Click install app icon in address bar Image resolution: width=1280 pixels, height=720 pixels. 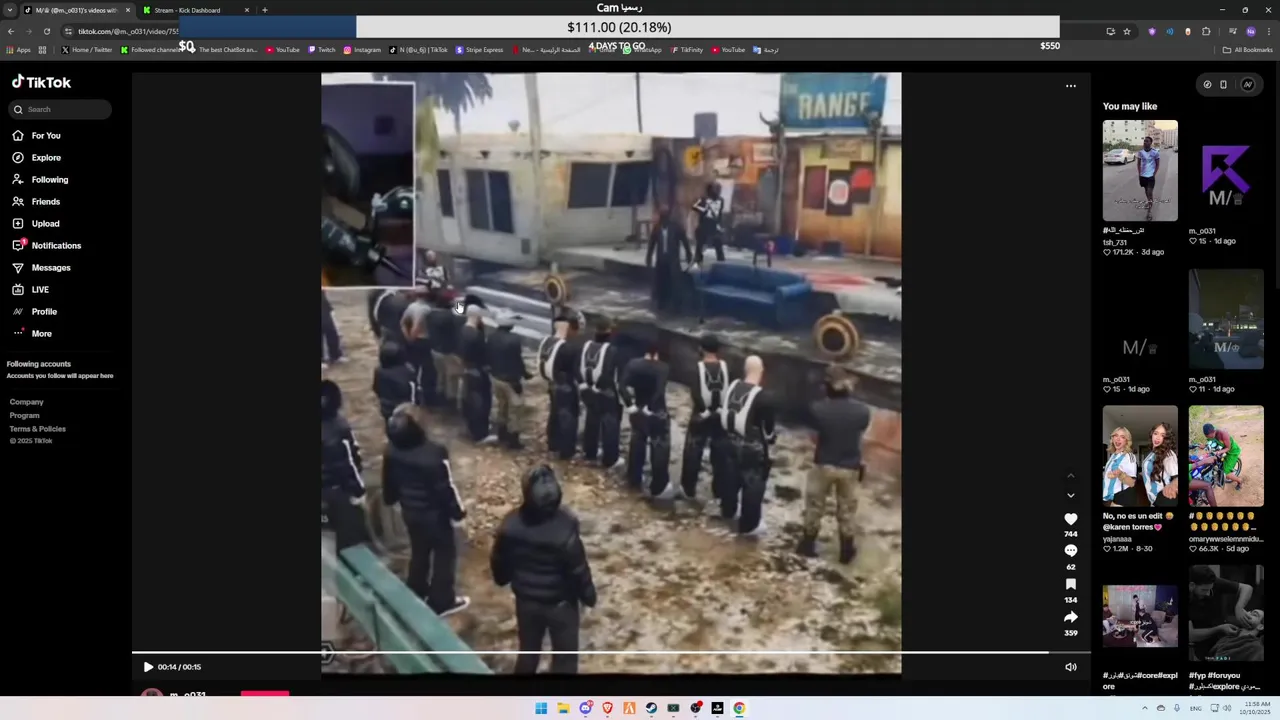pyautogui.click(x=1110, y=31)
